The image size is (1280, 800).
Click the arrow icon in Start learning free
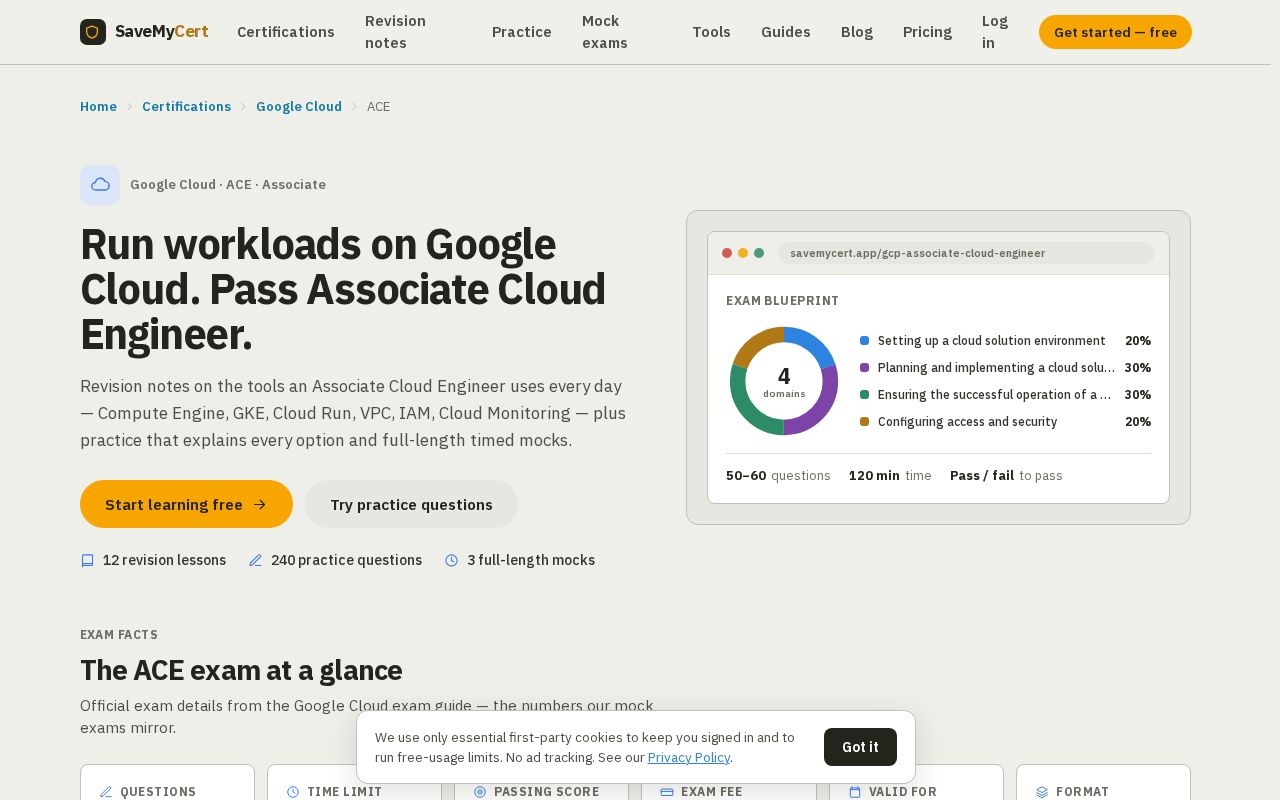click(260, 505)
